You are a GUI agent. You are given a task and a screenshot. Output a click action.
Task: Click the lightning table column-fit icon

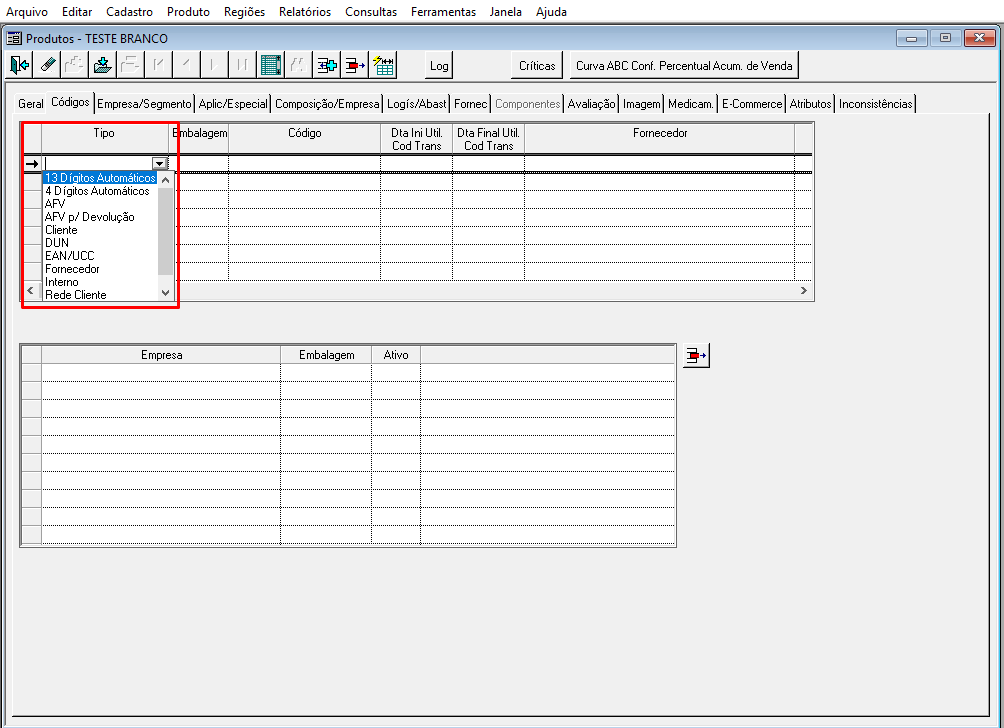tap(383, 65)
